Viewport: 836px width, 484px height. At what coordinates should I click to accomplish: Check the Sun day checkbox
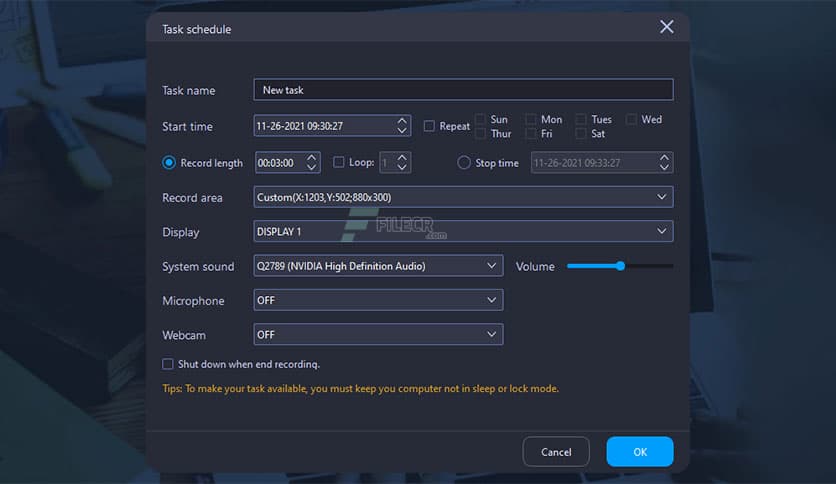(x=480, y=119)
